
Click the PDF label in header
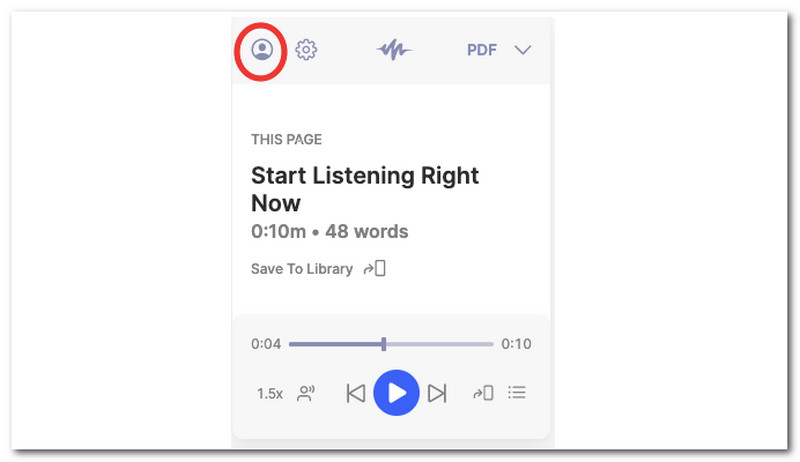coord(482,50)
